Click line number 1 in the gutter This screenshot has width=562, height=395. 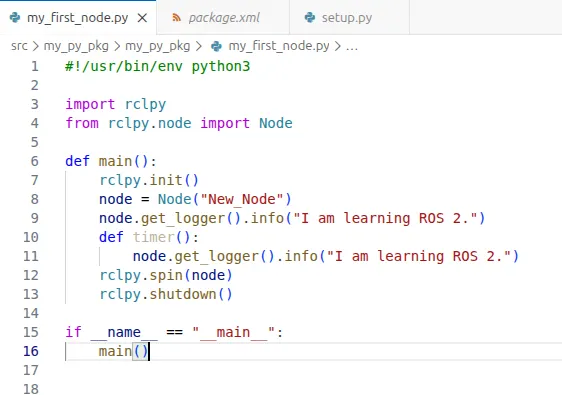pos(34,66)
